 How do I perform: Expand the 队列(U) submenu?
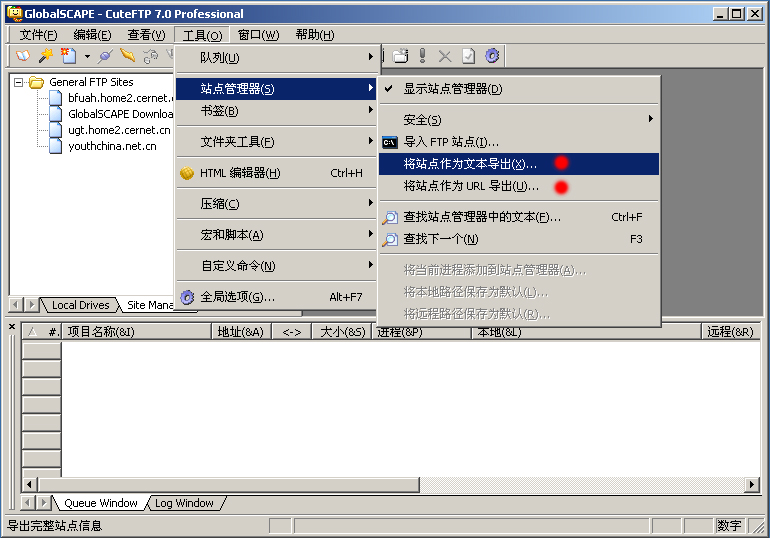(x=276, y=58)
